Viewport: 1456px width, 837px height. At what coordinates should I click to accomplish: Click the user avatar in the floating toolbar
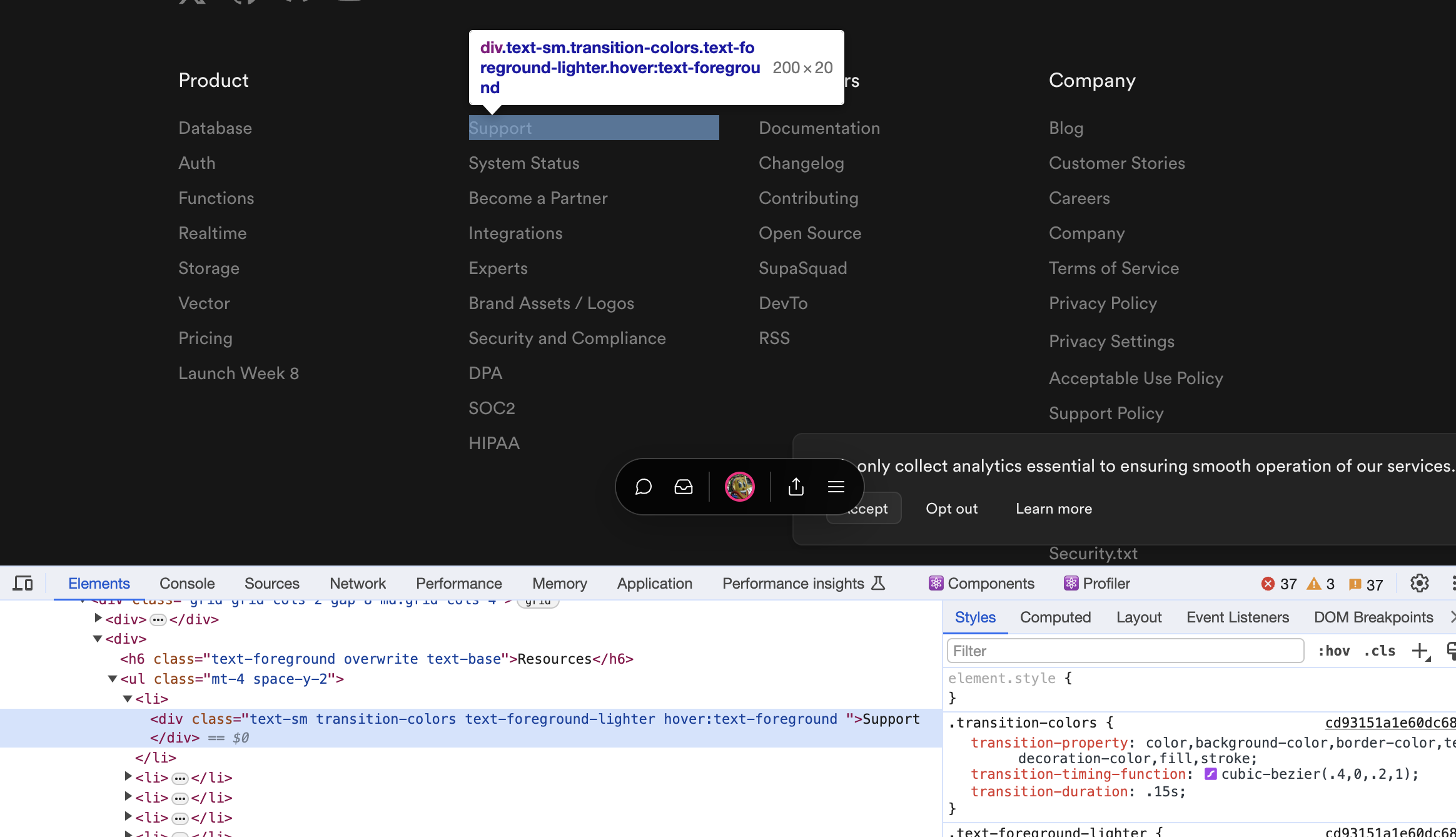(739, 487)
